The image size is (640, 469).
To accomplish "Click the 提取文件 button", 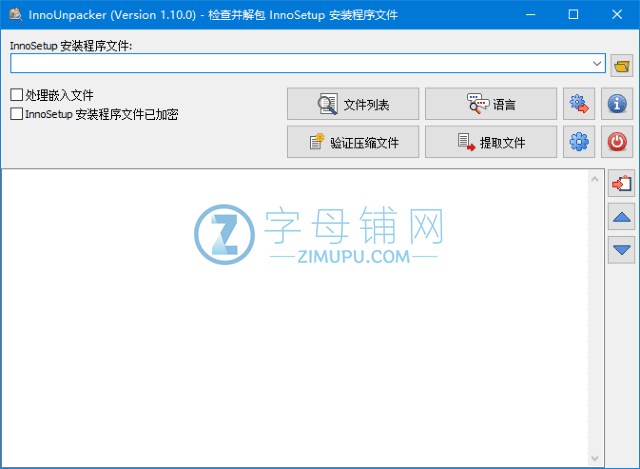I will coord(491,142).
